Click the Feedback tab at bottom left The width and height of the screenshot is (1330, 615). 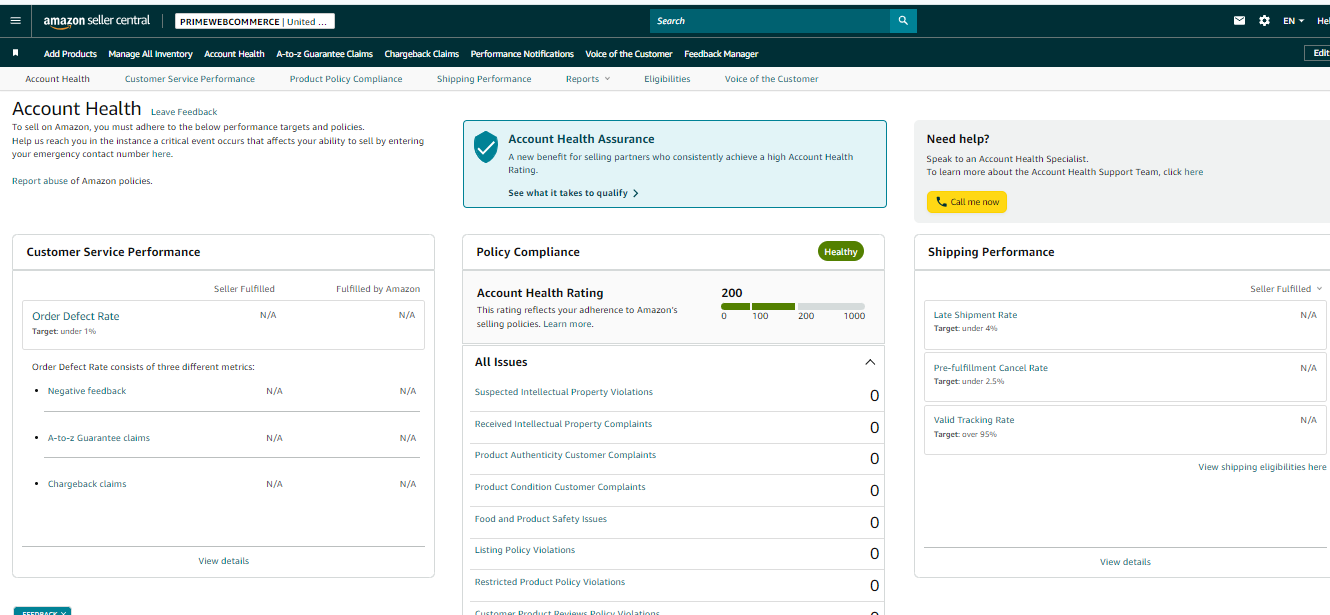[x=42, y=611]
